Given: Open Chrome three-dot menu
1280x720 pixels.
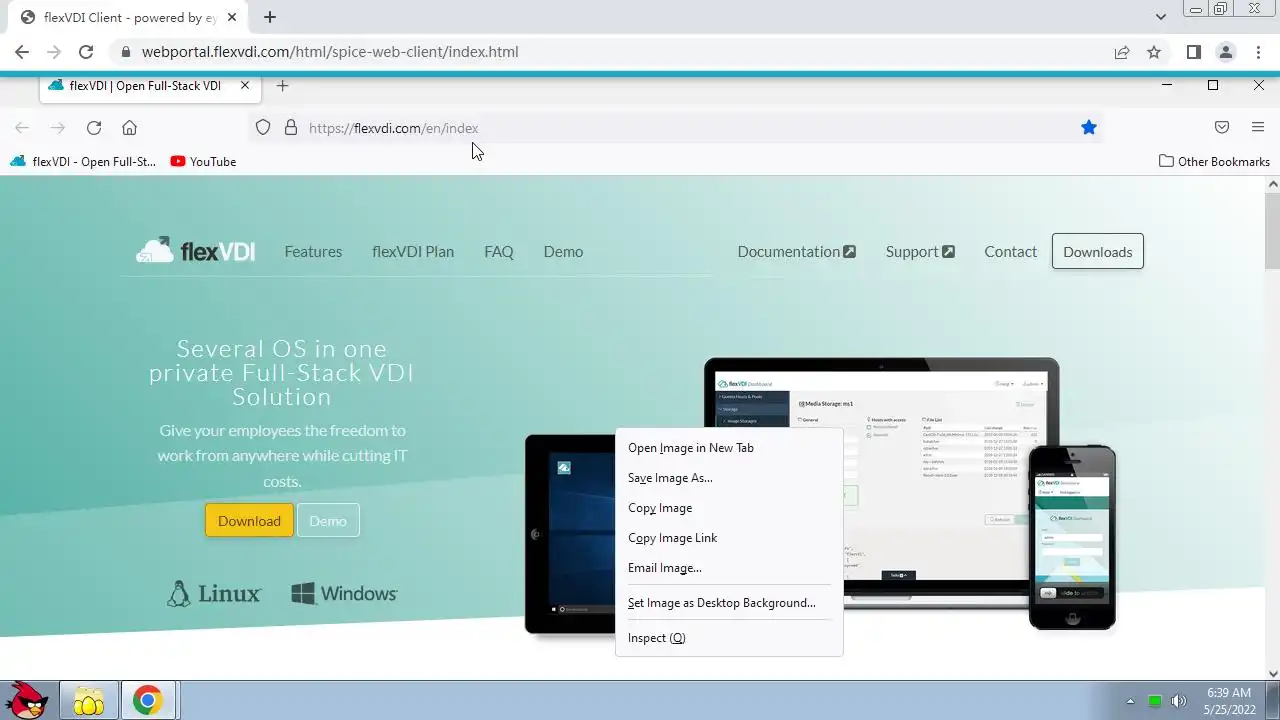Looking at the screenshot, I should coord(1258,52).
